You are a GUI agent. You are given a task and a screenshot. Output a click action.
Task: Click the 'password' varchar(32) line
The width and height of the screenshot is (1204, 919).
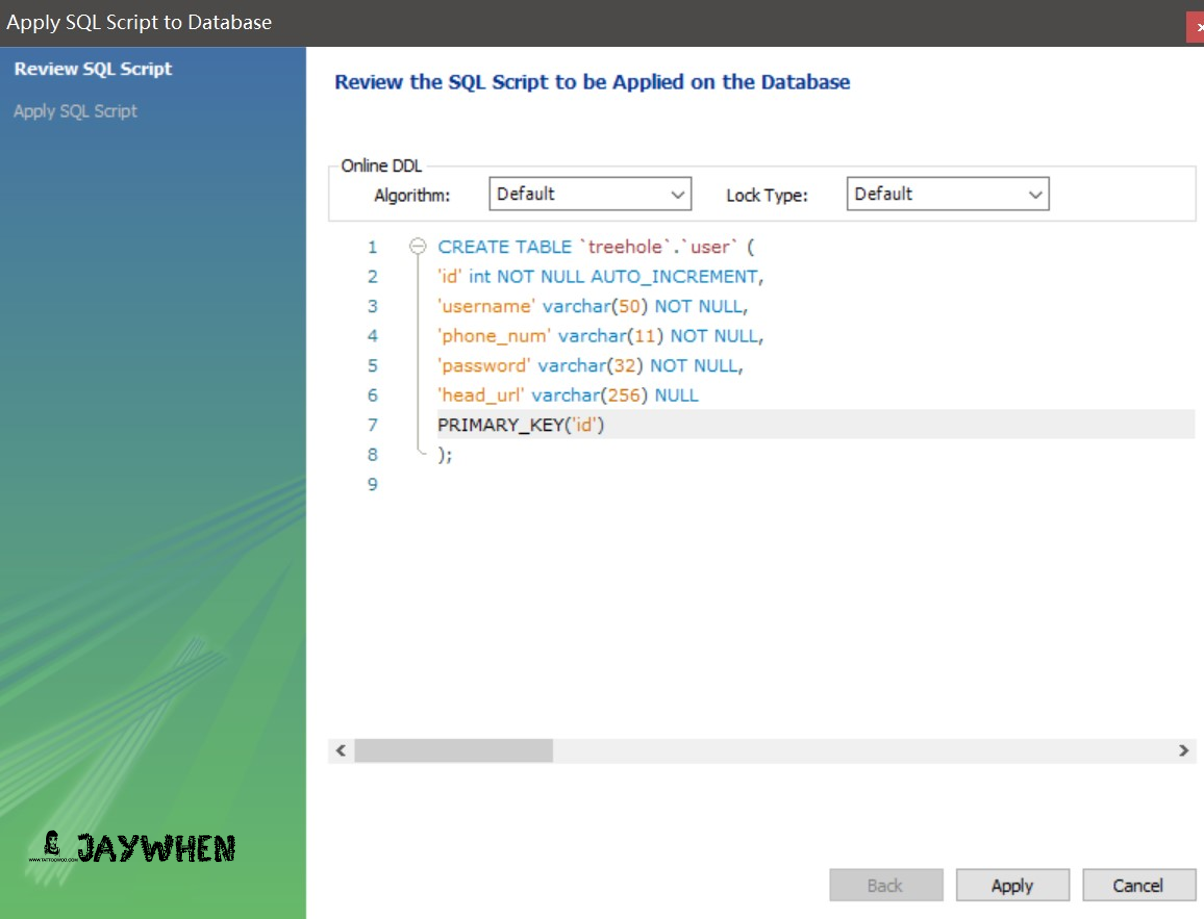tap(591, 365)
